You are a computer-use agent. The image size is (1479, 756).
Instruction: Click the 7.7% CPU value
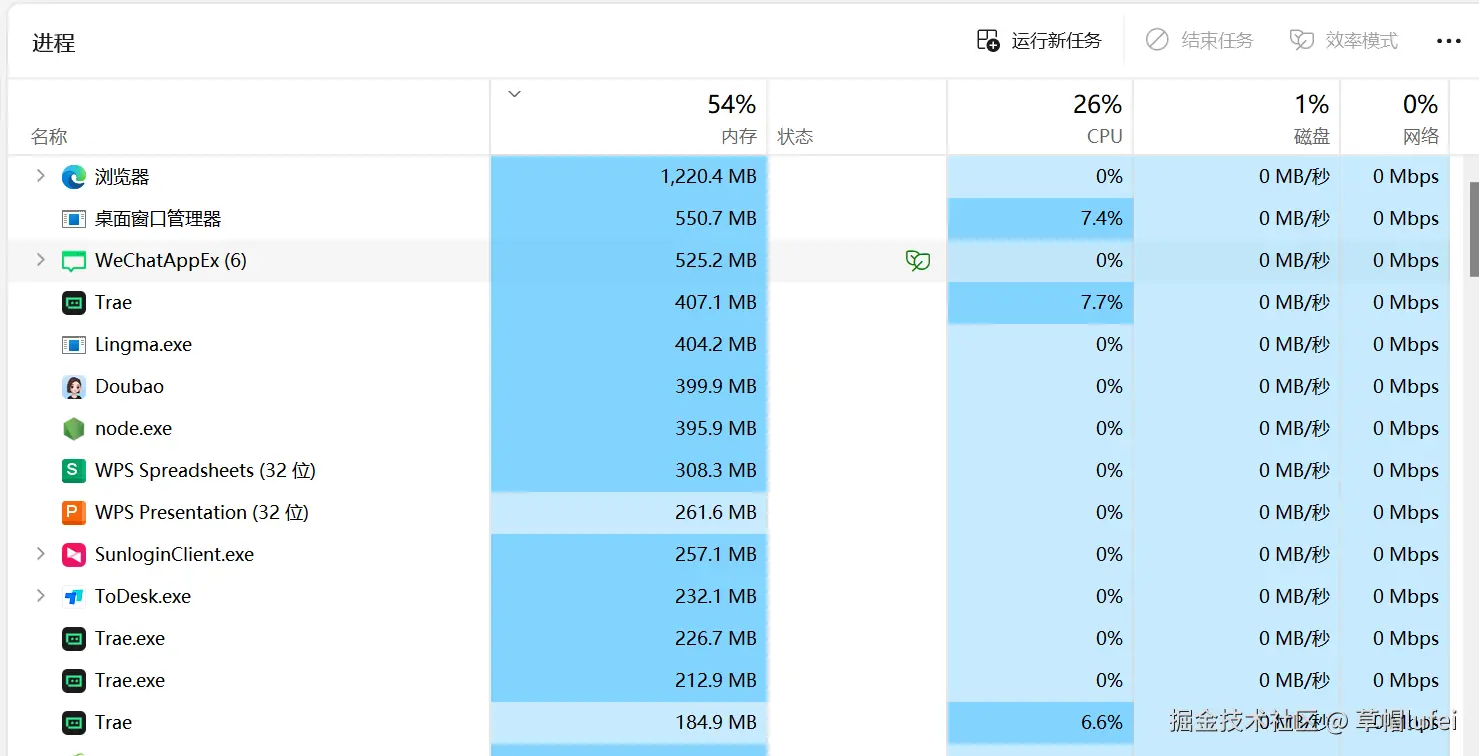coord(1102,303)
